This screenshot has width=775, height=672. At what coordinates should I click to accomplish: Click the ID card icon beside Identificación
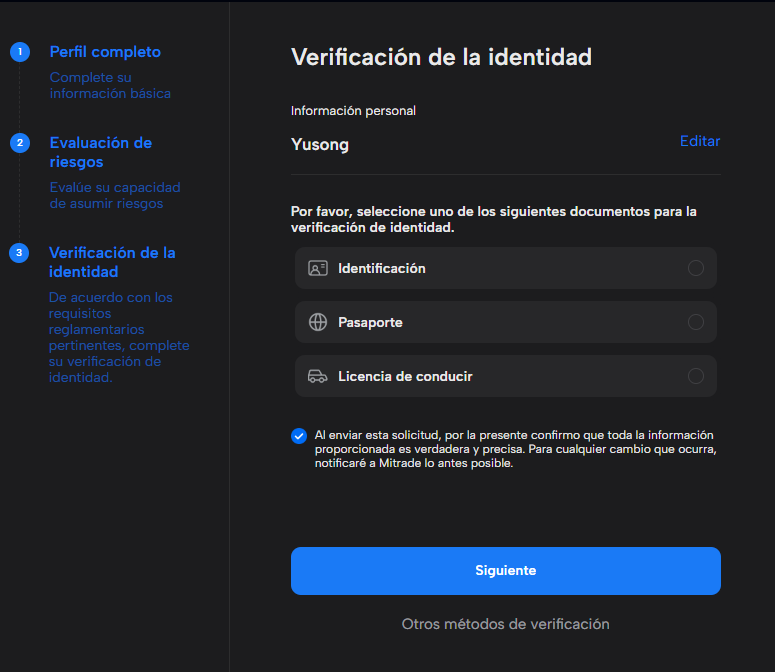(x=318, y=268)
